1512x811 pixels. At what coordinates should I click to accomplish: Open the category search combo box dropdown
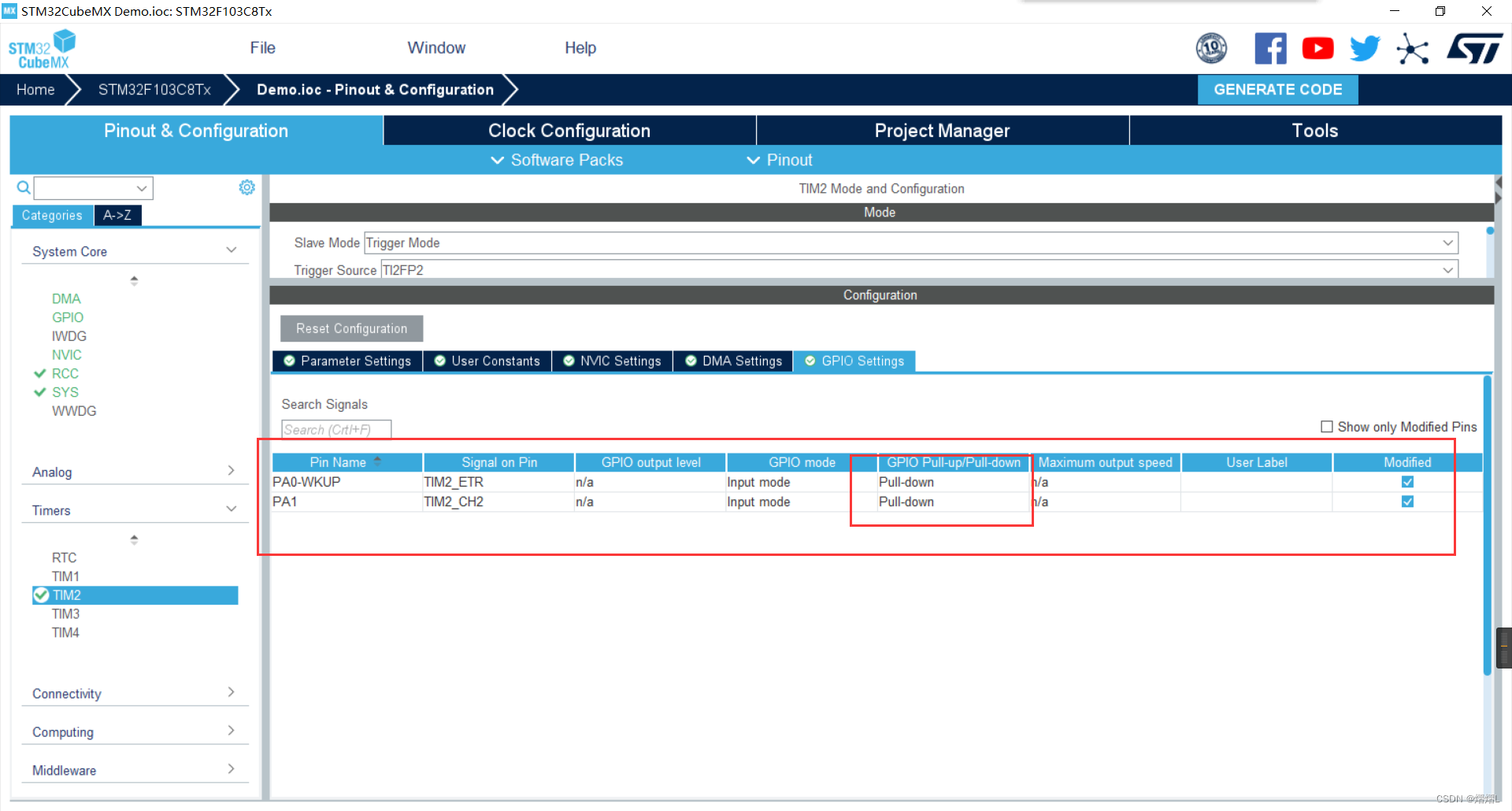(x=142, y=188)
